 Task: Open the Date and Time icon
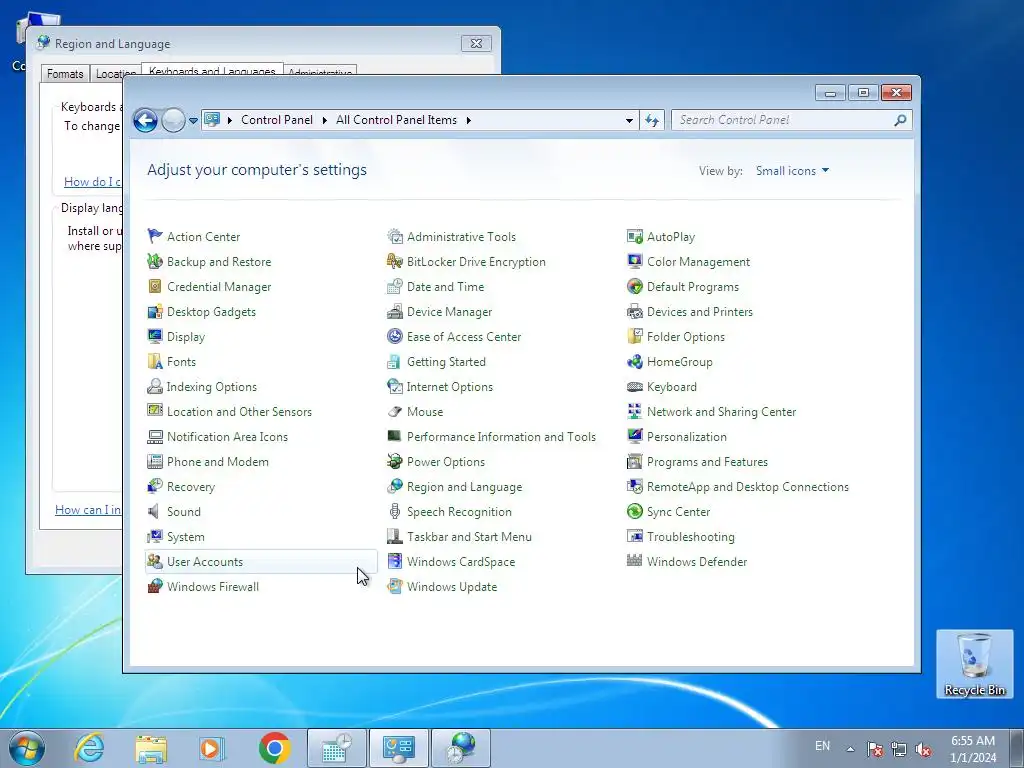coord(394,286)
